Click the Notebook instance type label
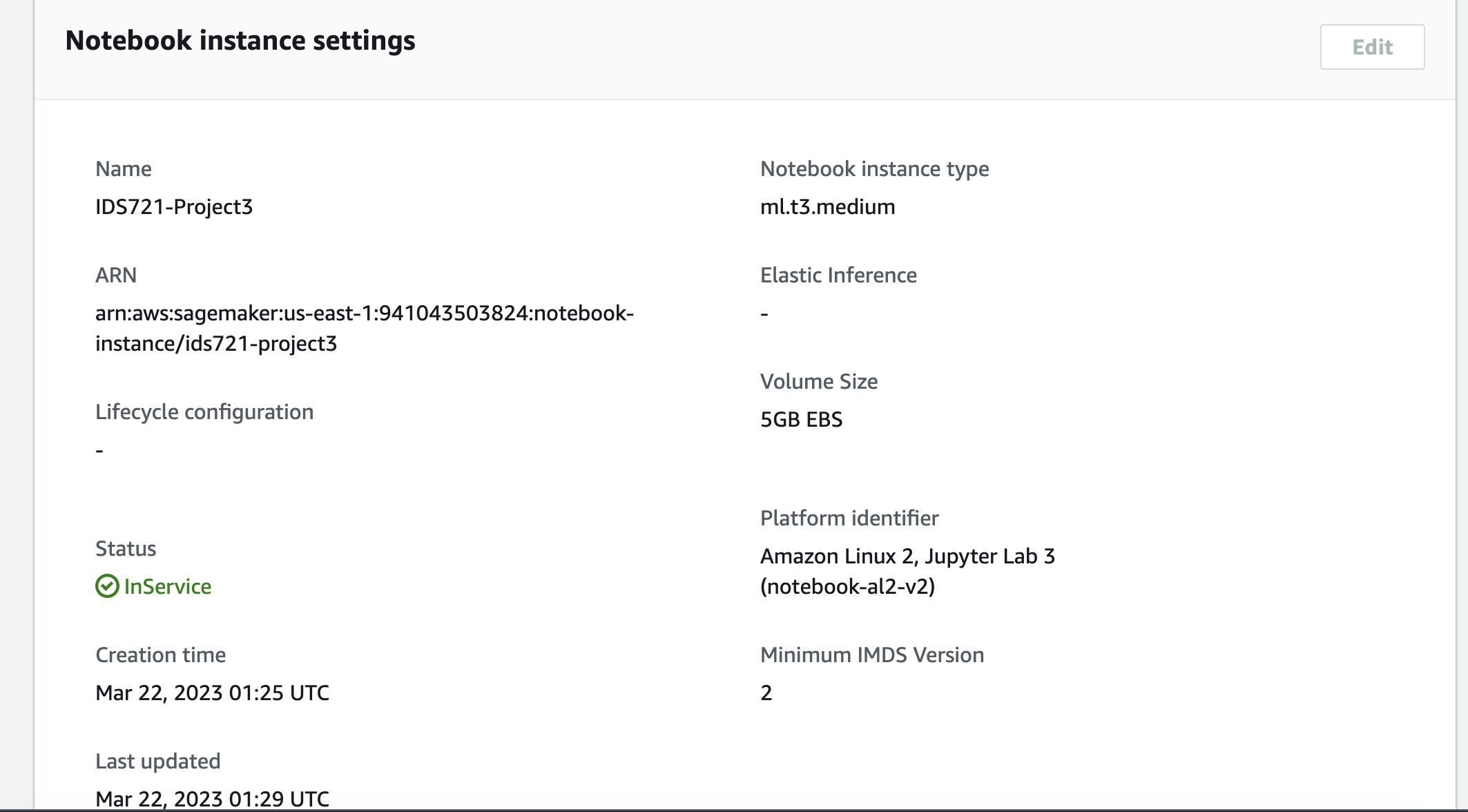This screenshot has height=812, width=1468. pyautogui.click(x=874, y=169)
